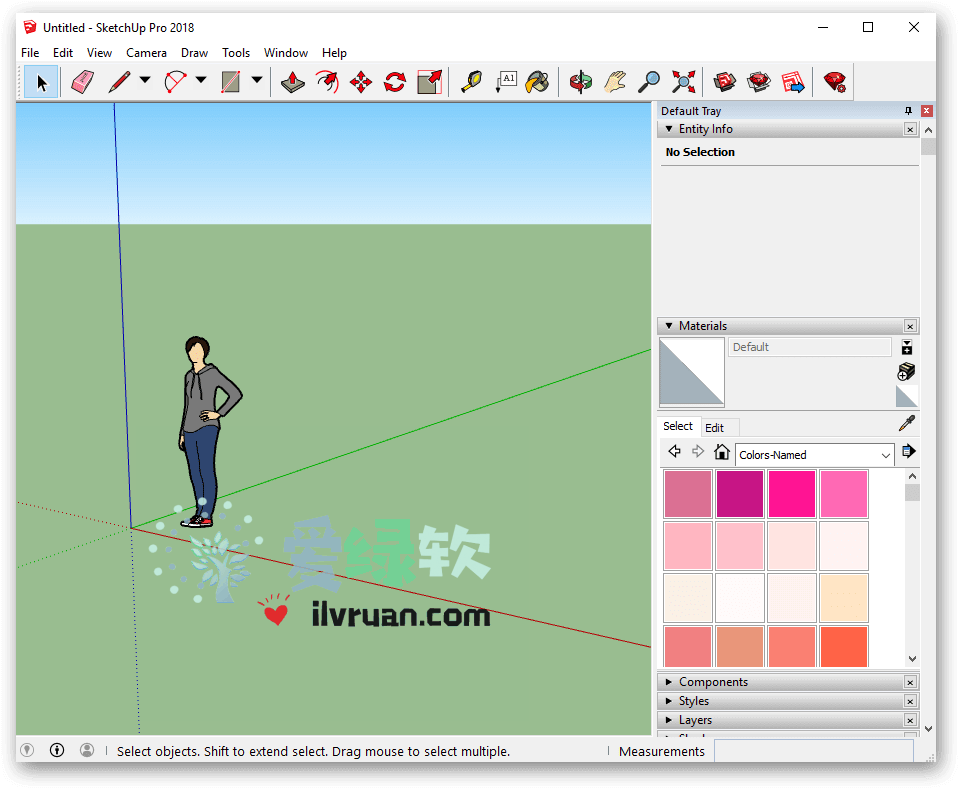Expand the Layers panel

(x=669, y=720)
